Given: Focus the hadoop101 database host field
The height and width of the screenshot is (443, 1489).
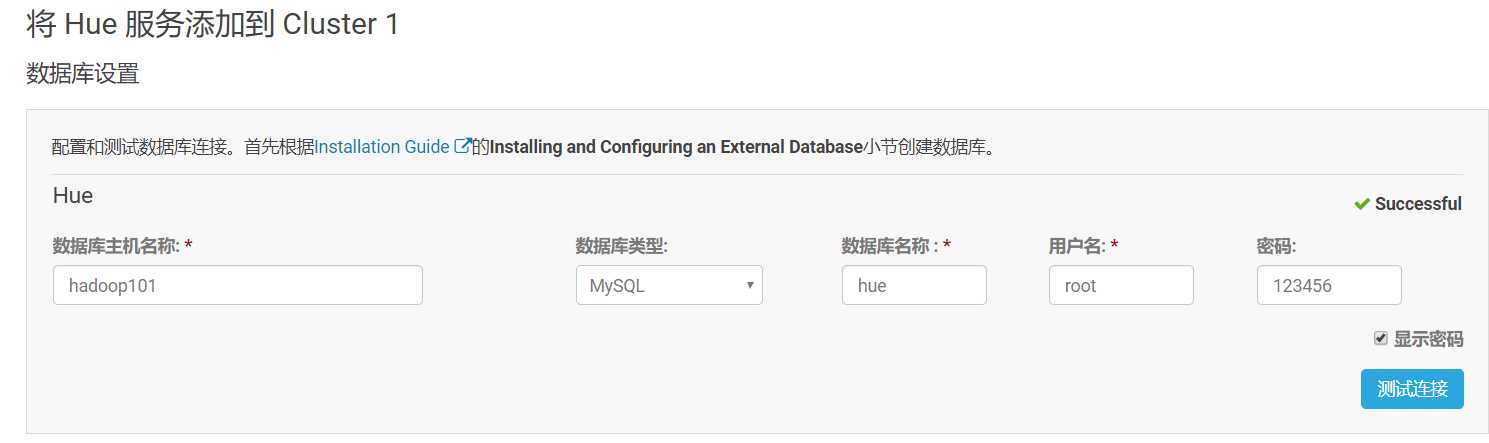Looking at the screenshot, I should click(238, 285).
